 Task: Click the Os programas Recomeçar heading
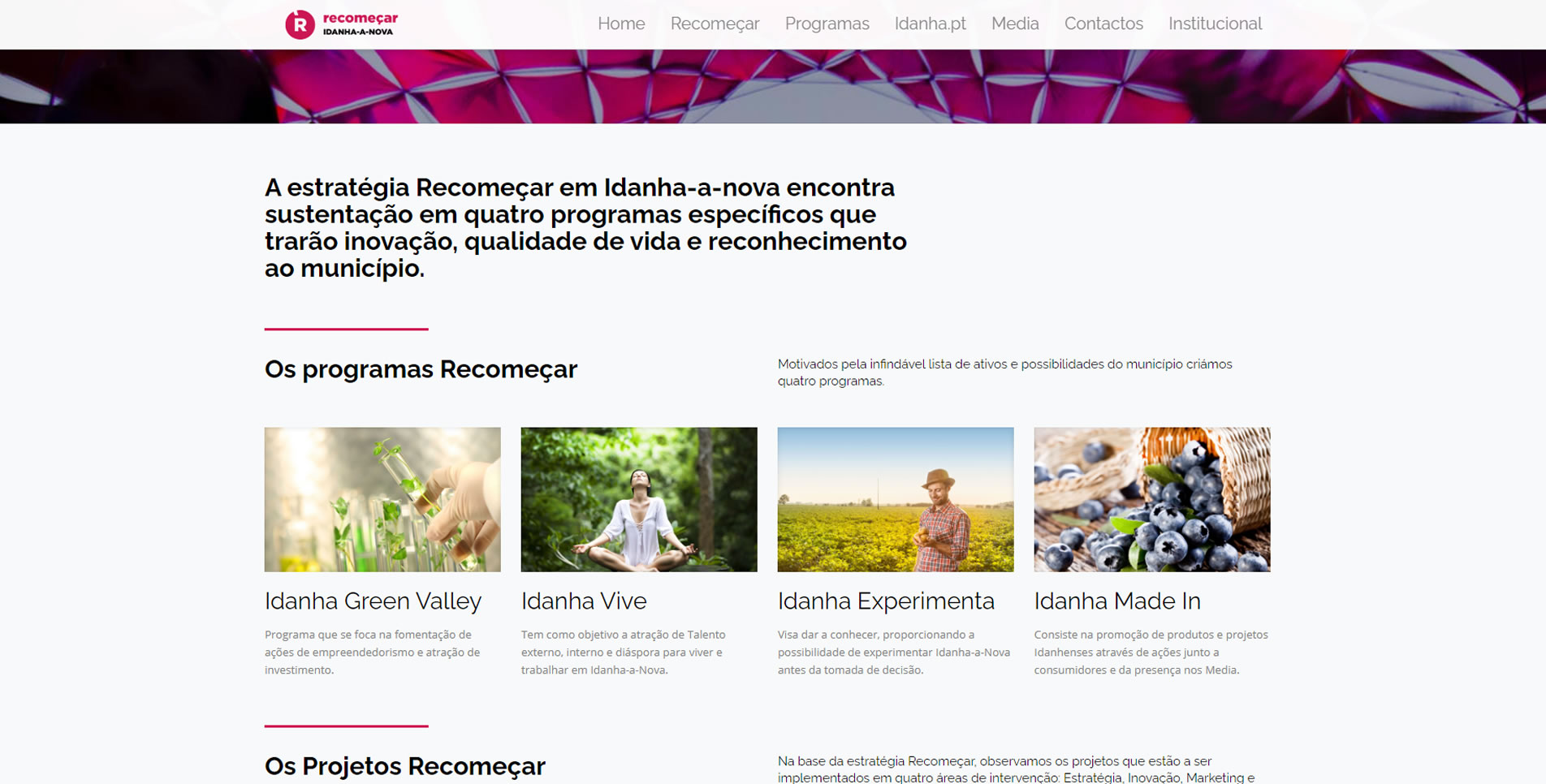(x=421, y=369)
